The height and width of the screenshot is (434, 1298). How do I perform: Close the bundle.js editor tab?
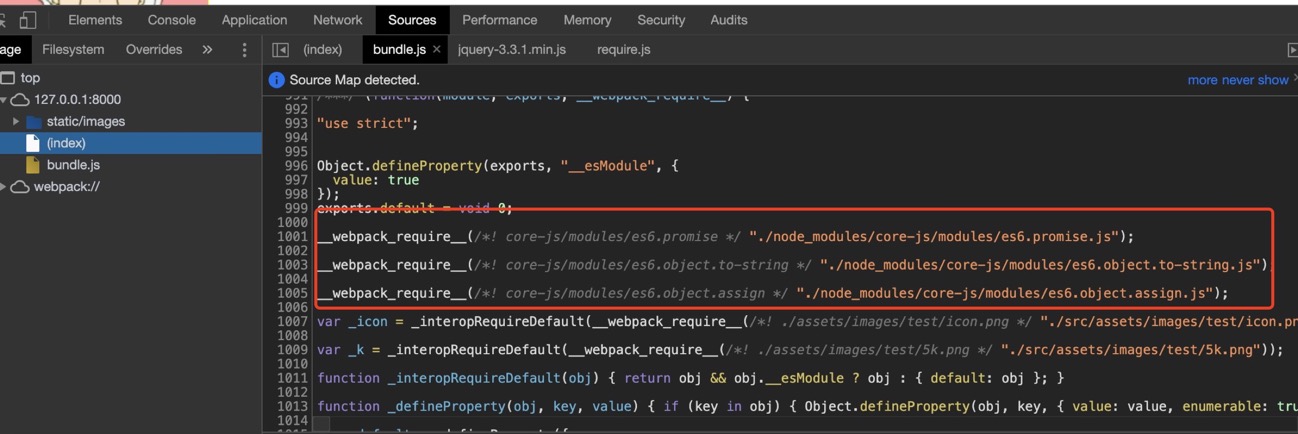coord(437,50)
